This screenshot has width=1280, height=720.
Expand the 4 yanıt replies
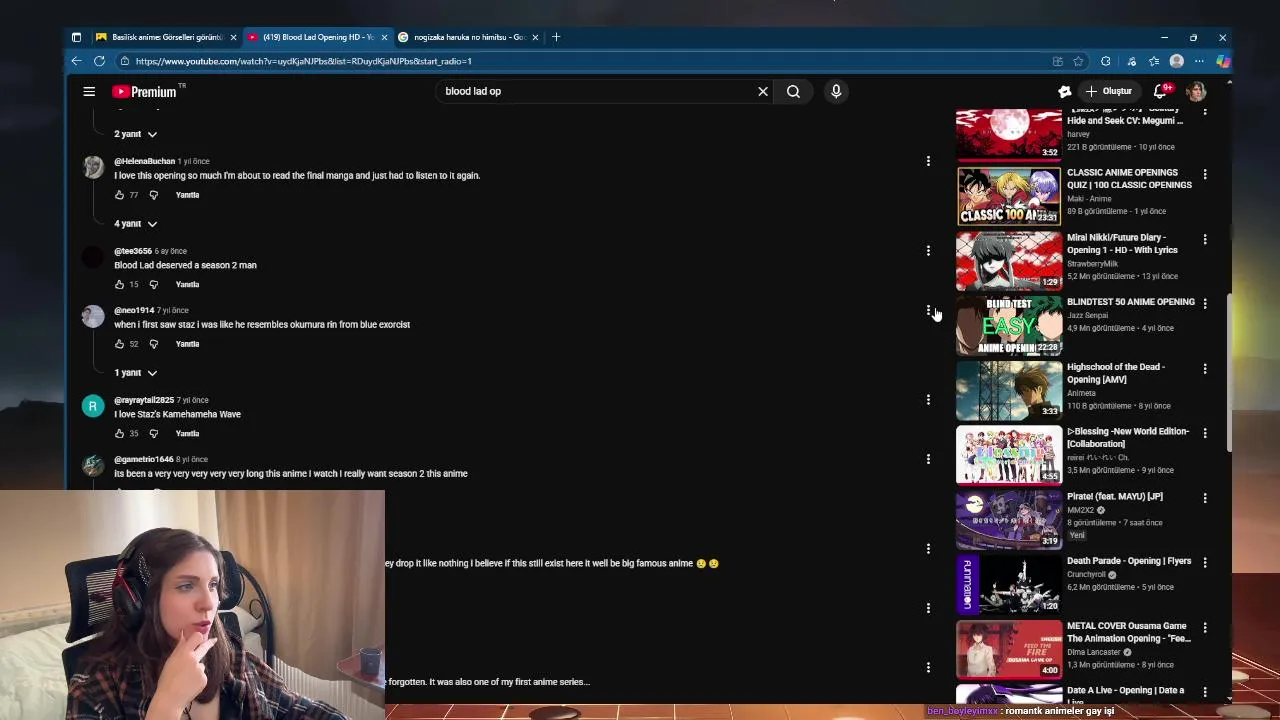pos(135,224)
